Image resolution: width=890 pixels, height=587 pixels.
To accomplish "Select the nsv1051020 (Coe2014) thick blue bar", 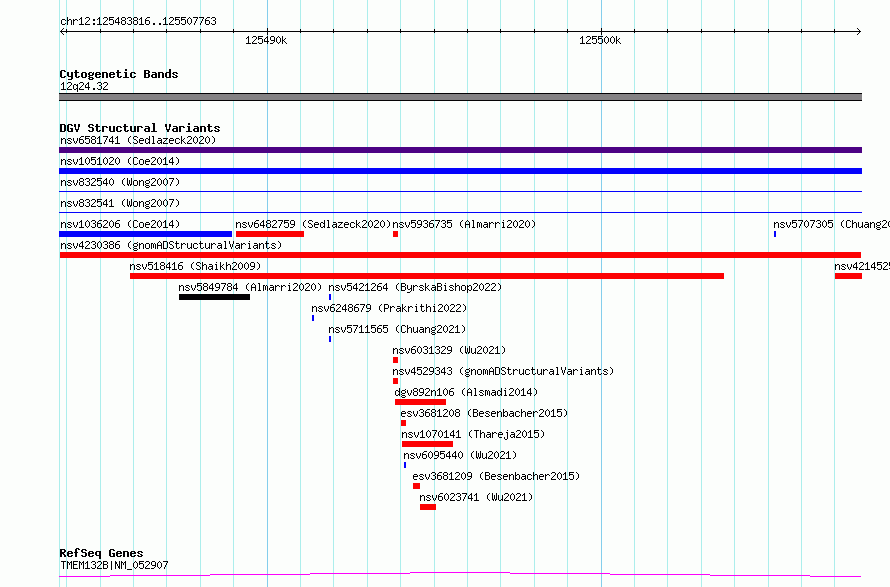I will tap(460, 171).
